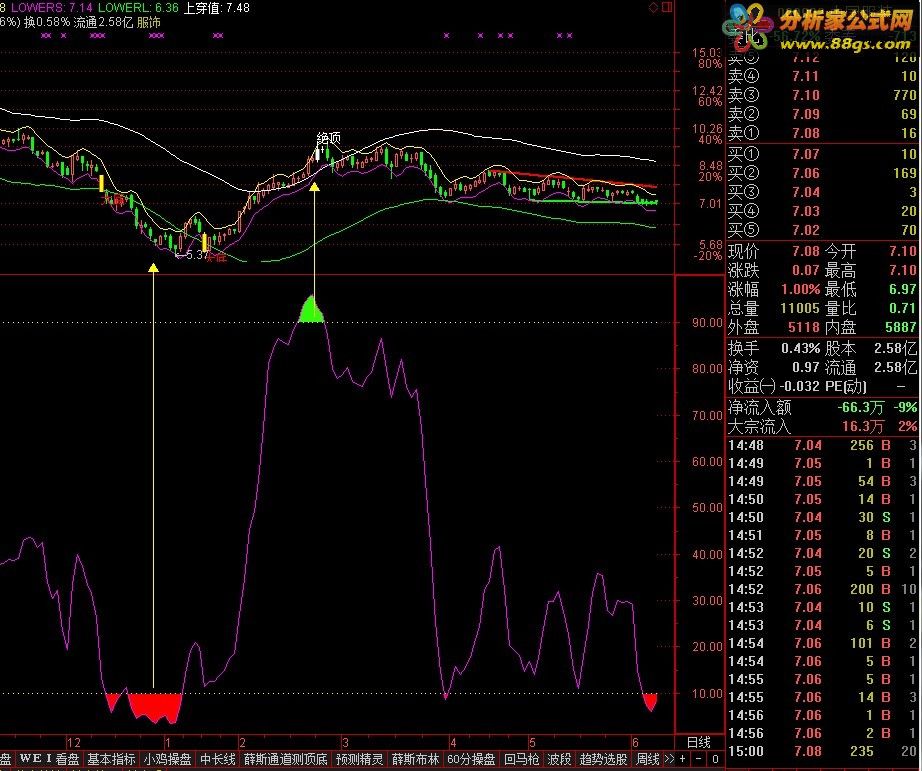Screen dimensions: 922x771
Task: Select the 买② 7.06 bid row
Action: point(822,173)
